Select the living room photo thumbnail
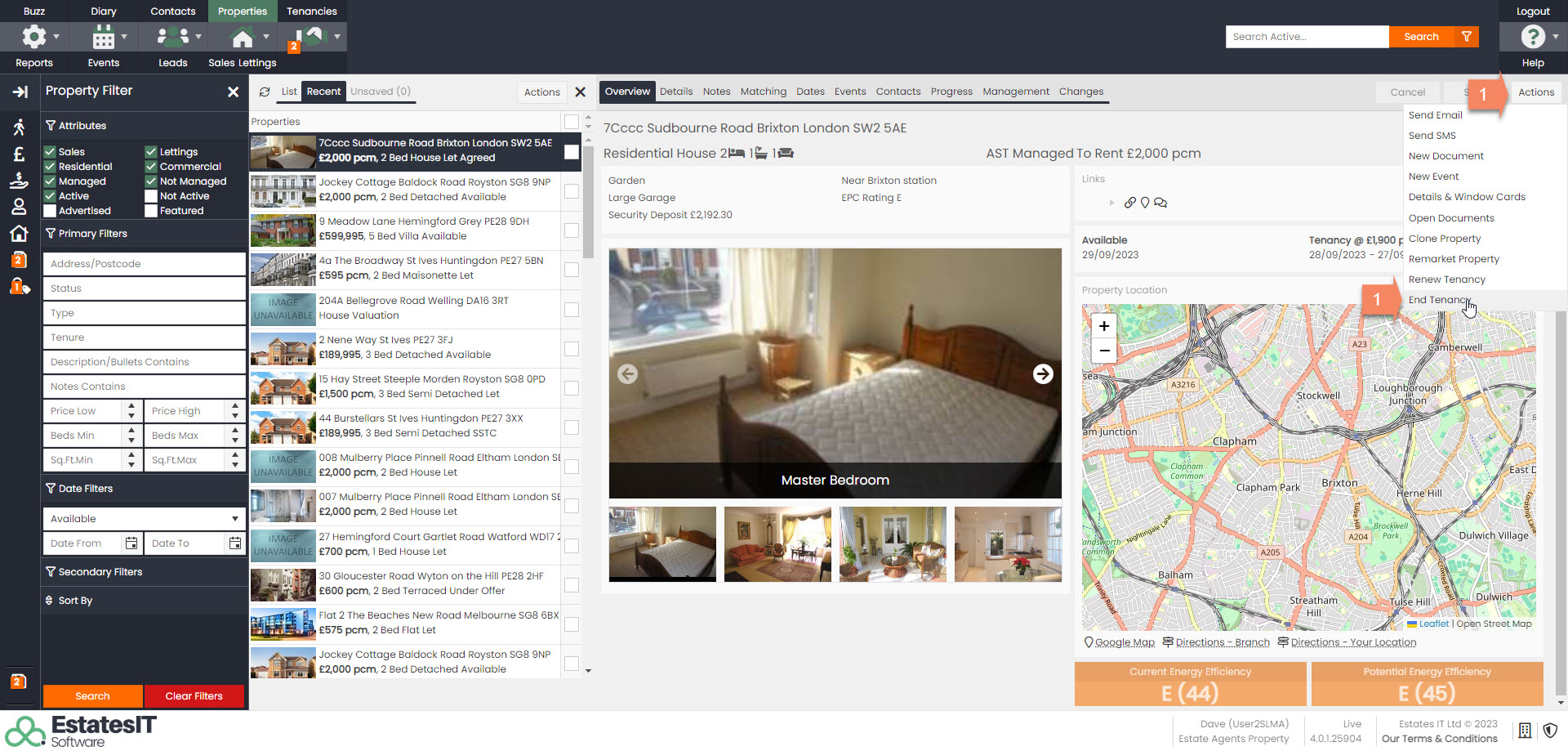1568x751 pixels. (x=777, y=544)
